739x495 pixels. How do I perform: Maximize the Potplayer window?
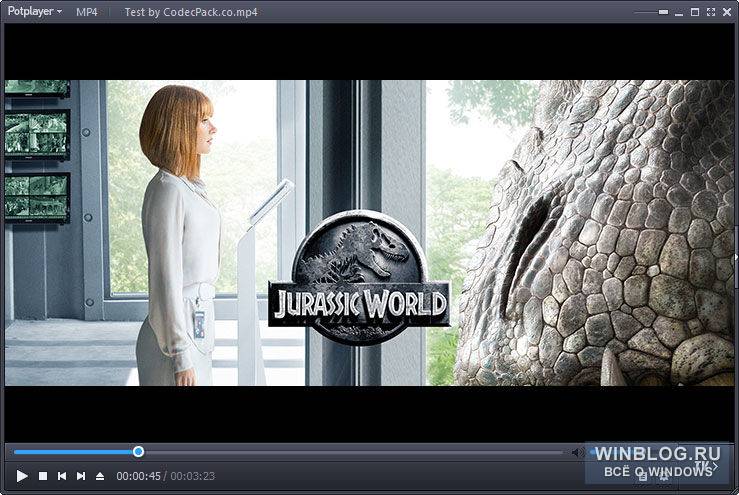pos(695,12)
